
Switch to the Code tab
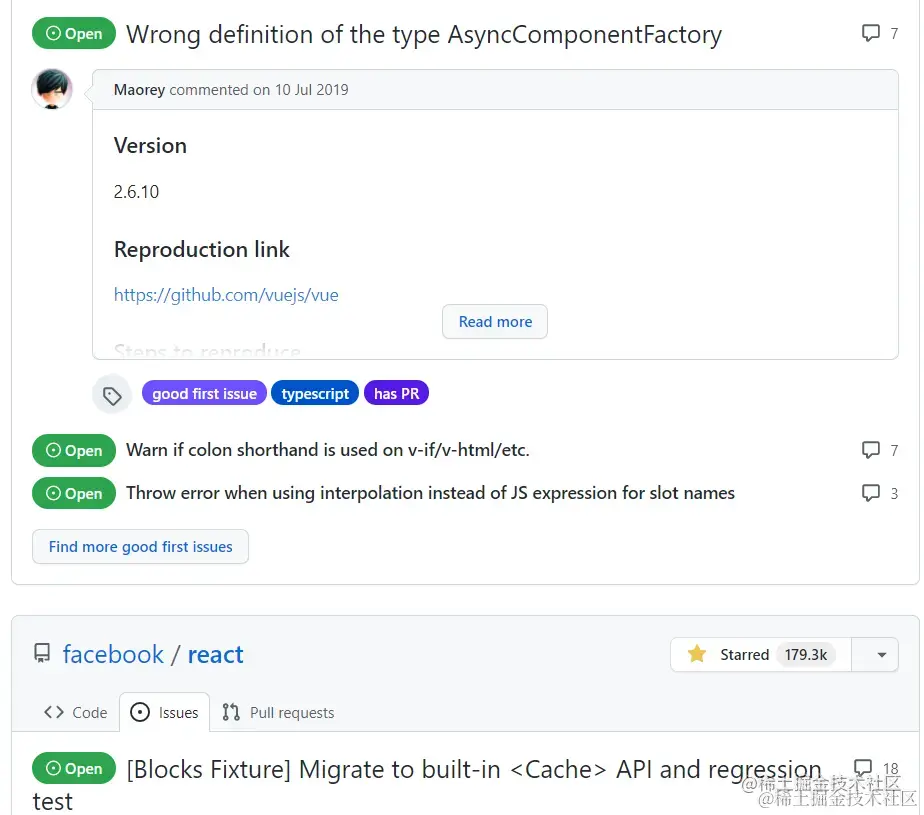75,712
